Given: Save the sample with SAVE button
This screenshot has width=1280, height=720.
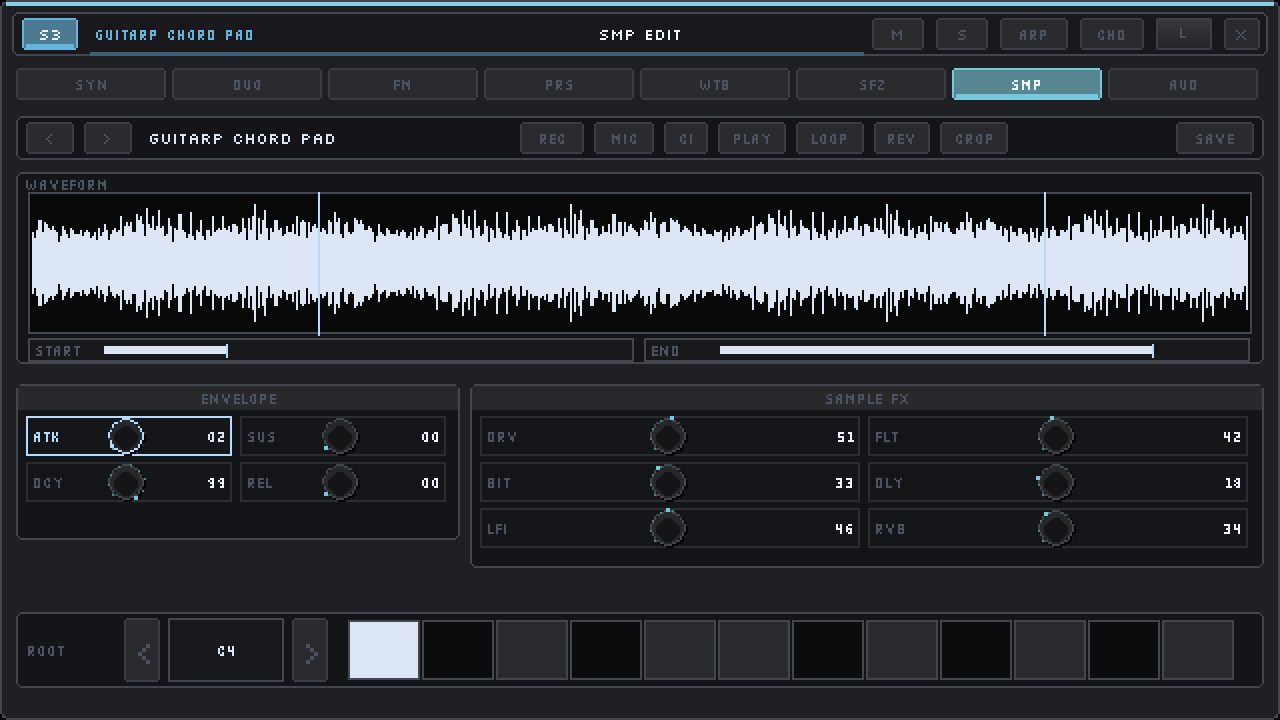Looking at the screenshot, I should (1215, 139).
